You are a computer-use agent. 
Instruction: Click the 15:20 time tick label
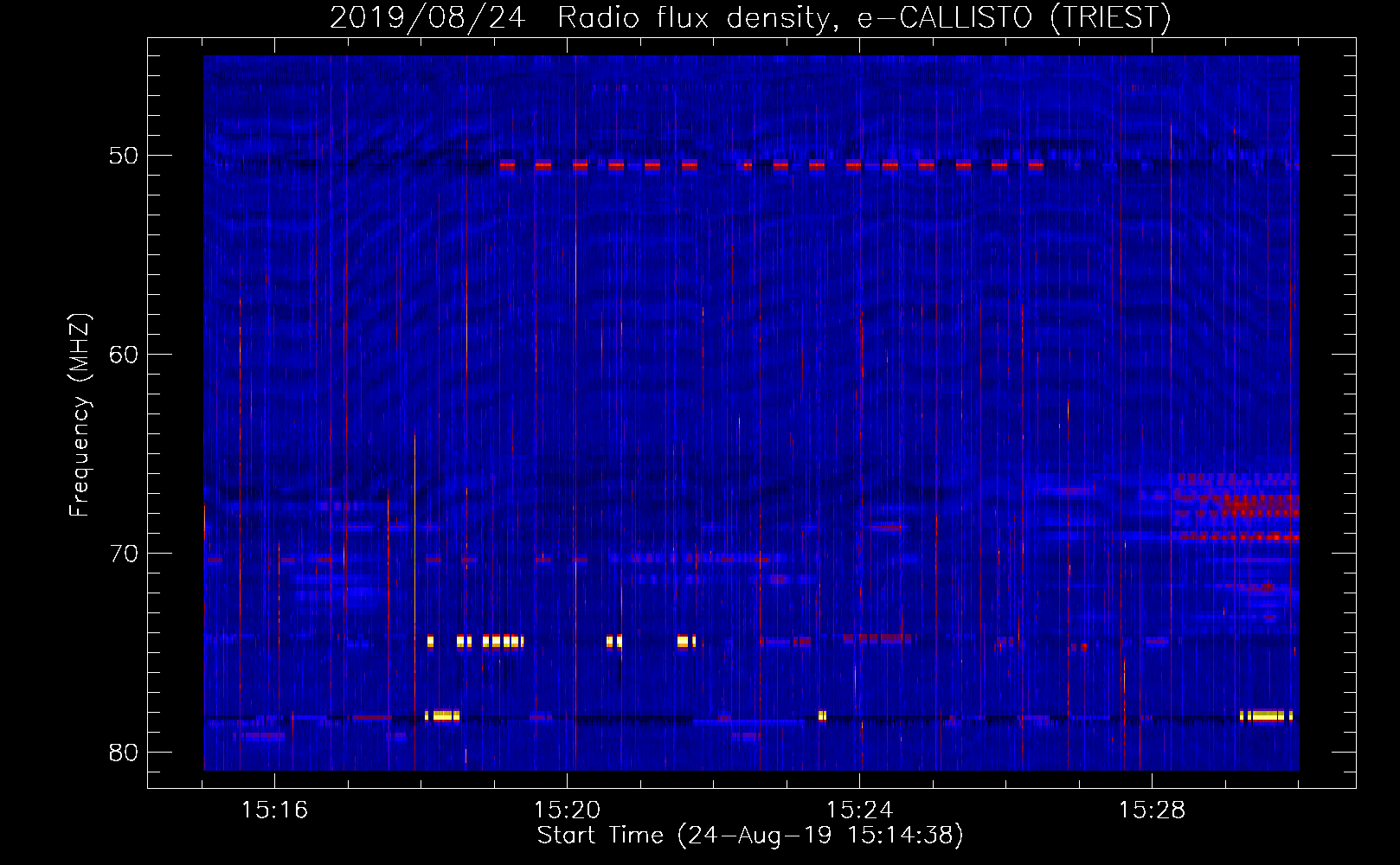[x=568, y=811]
